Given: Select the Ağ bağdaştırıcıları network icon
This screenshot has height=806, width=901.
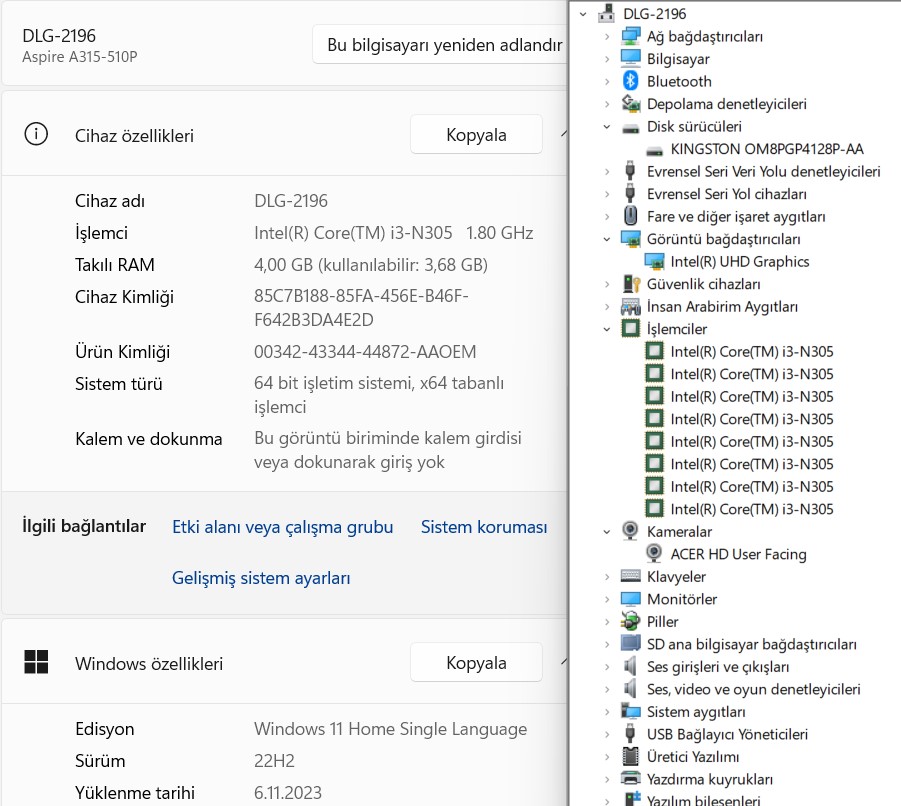Looking at the screenshot, I should (630, 36).
